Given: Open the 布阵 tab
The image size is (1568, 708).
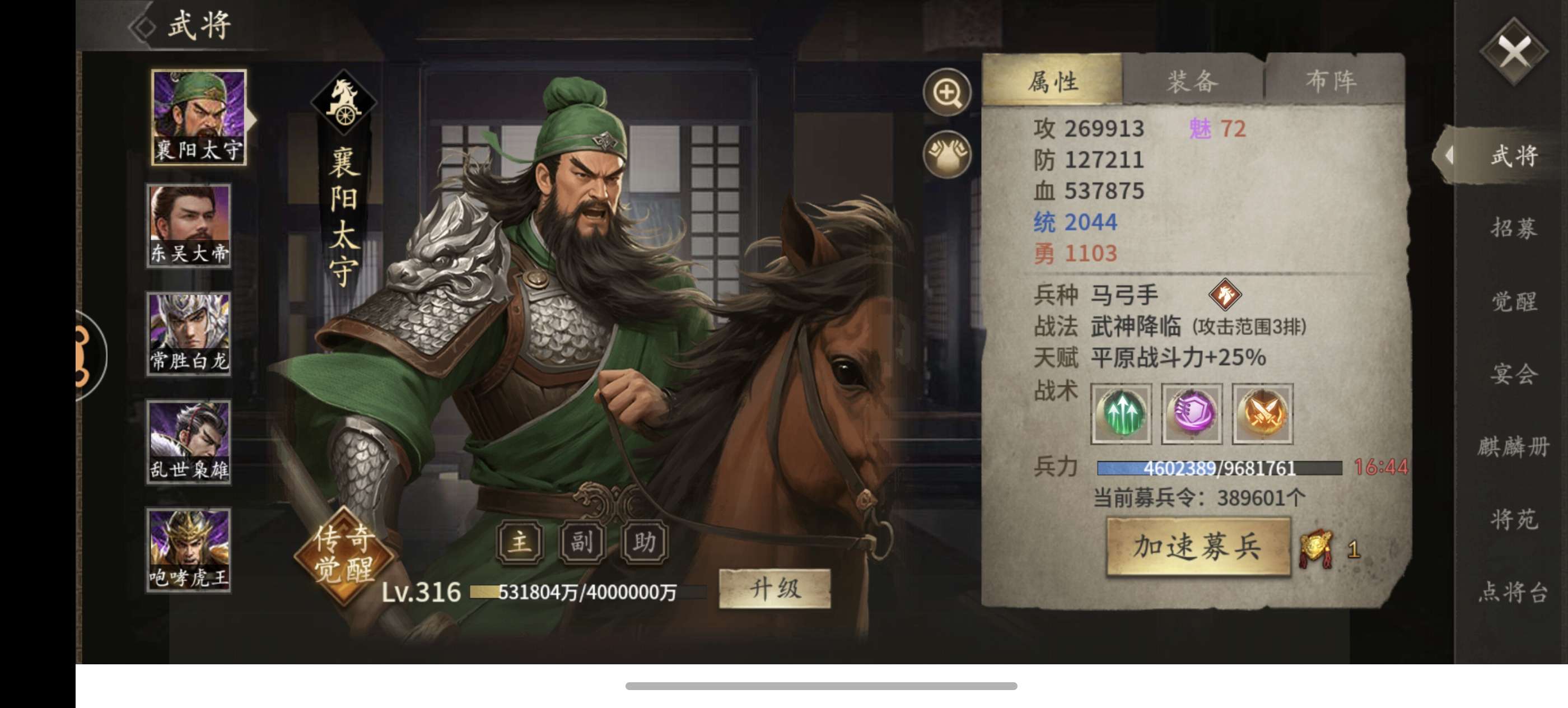Looking at the screenshot, I should click(1332, 81).
